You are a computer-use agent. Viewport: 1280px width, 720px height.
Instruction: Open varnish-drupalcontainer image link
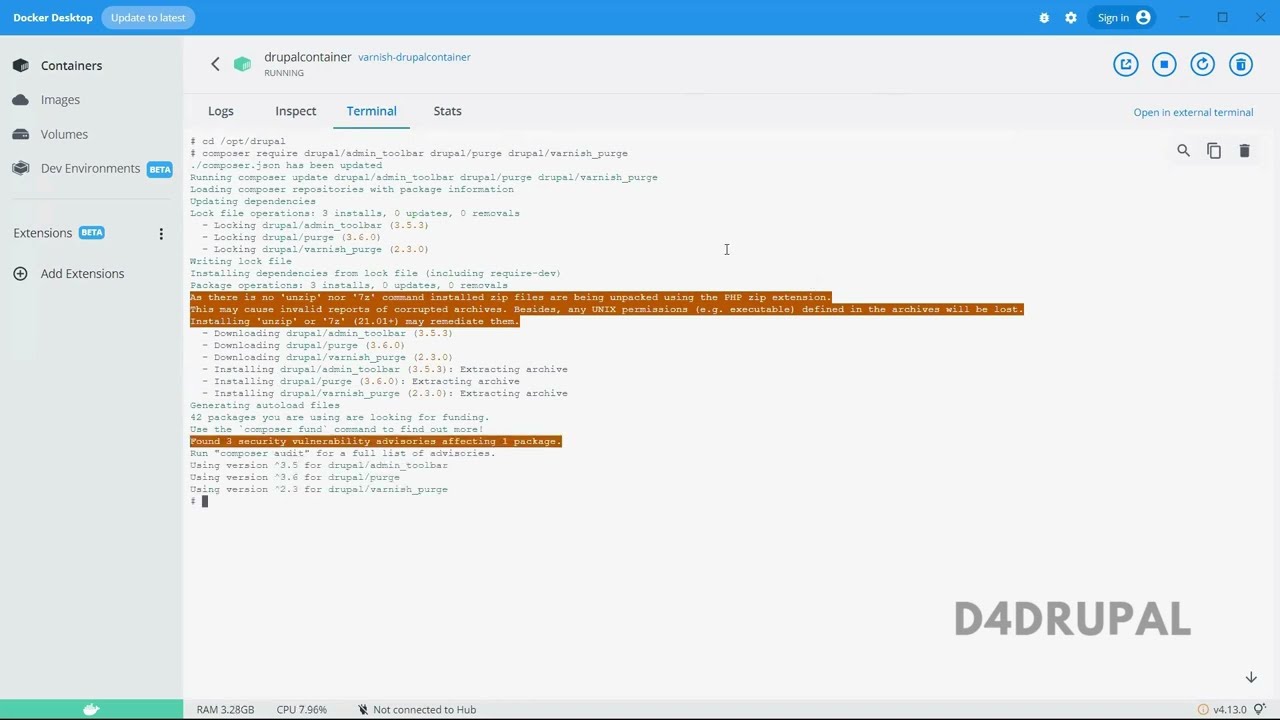tap(414, 57)
